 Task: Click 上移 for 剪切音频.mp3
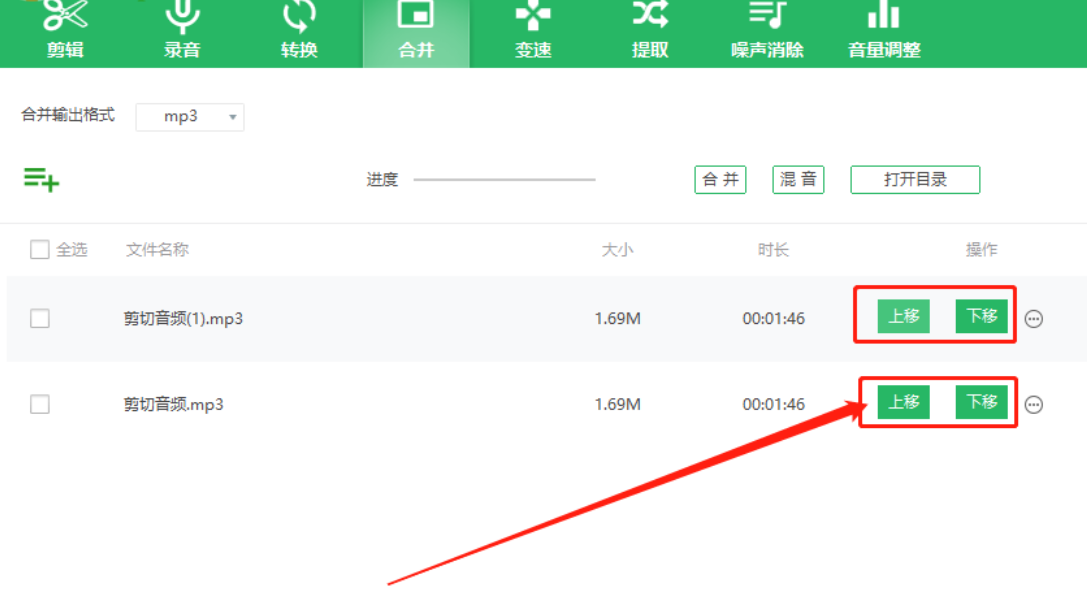pyautogui.click(x=903, y=402)
